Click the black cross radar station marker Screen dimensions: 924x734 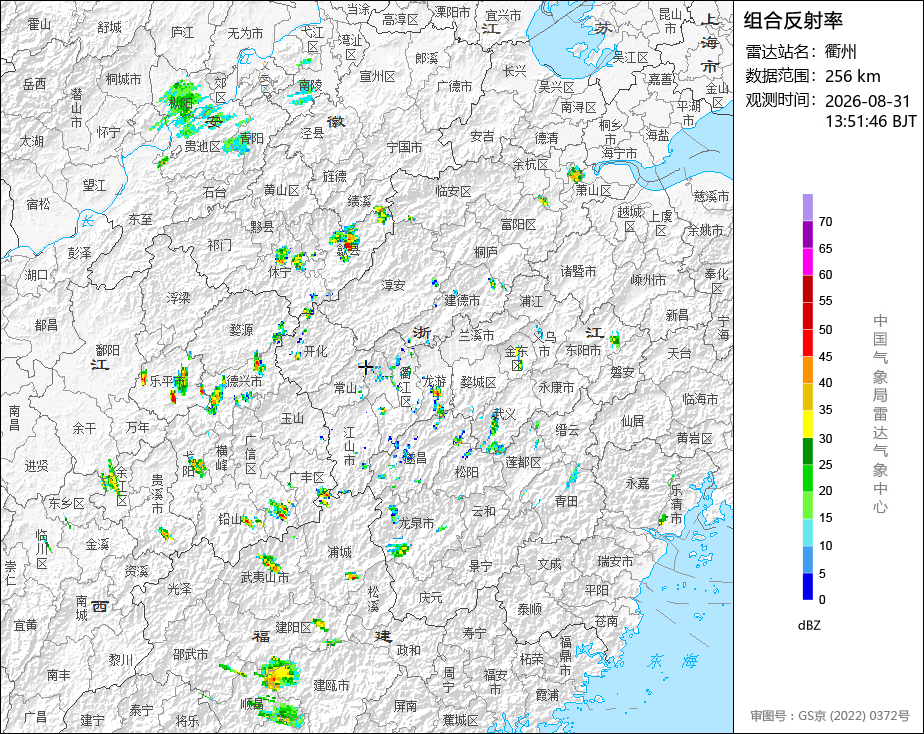tap(365, 368)
